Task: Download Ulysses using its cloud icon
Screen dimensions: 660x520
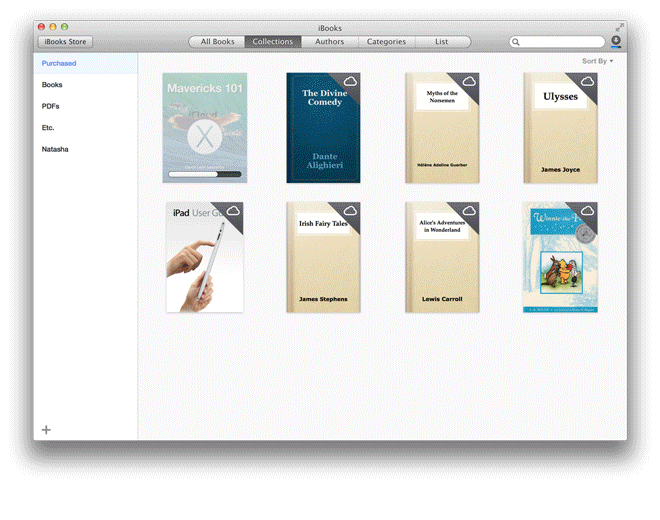Action: pos(587,81)
